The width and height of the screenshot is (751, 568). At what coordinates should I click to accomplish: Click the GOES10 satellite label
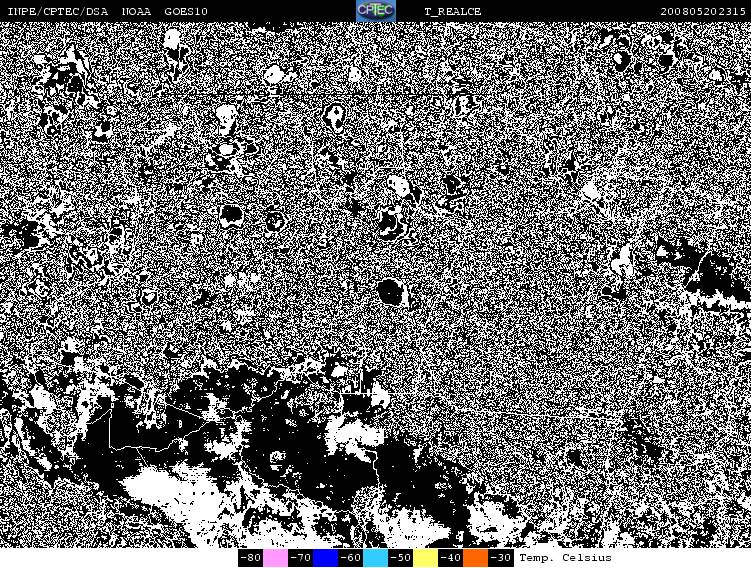pos(186,12)
